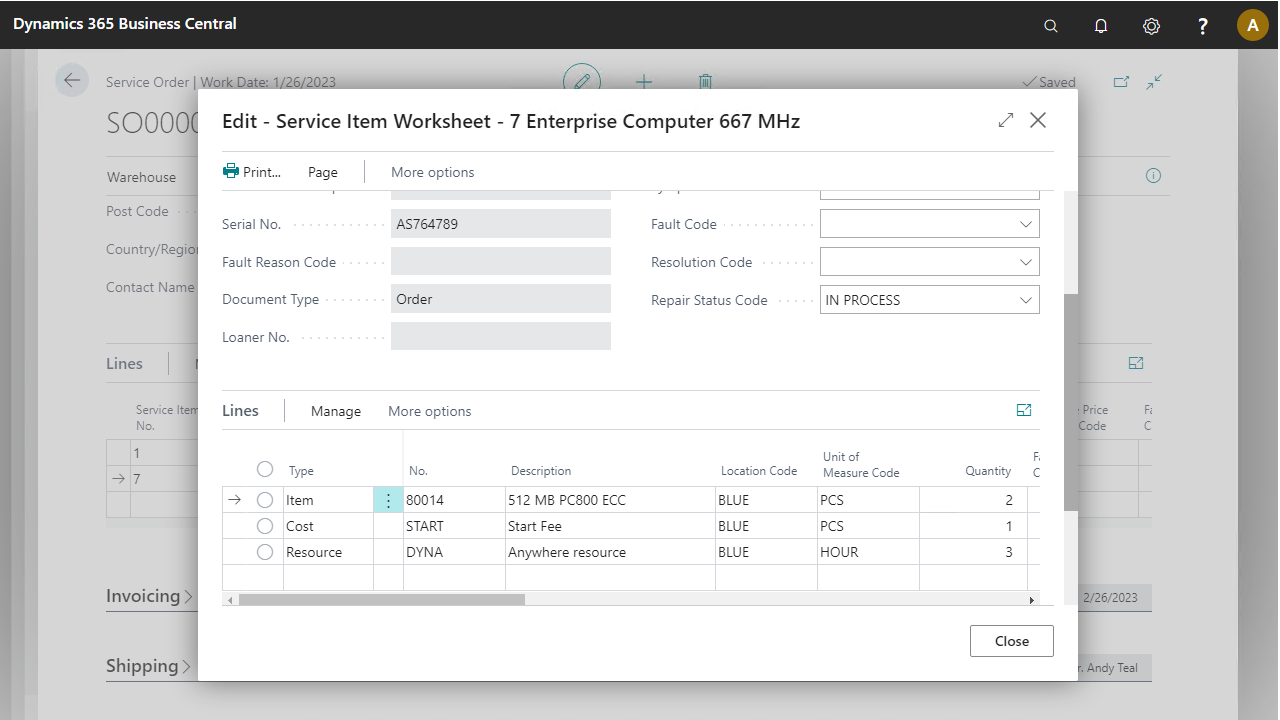
Task: Click the Close button
Action: (1012, 641)
